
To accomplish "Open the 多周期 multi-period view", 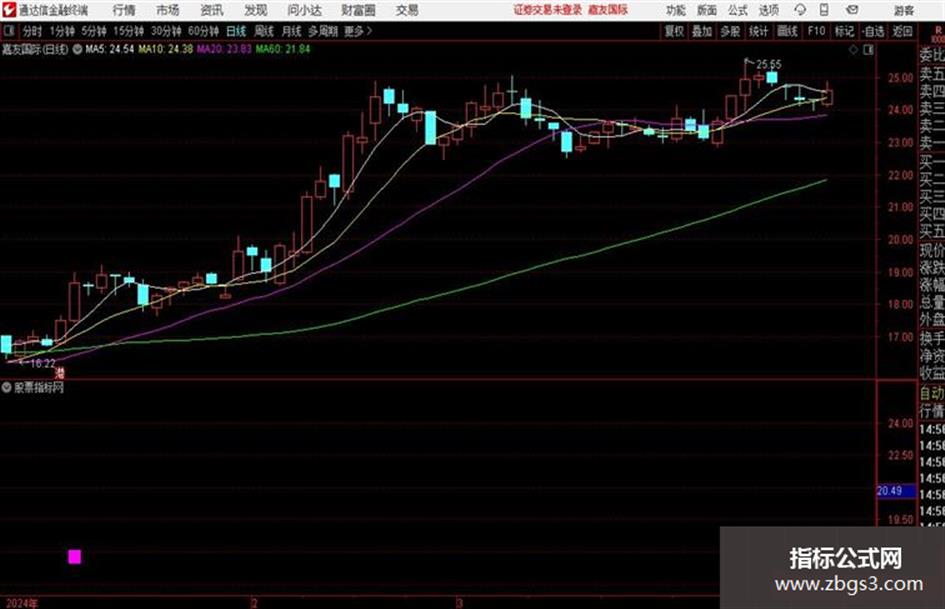I will [x=323, y=31].
